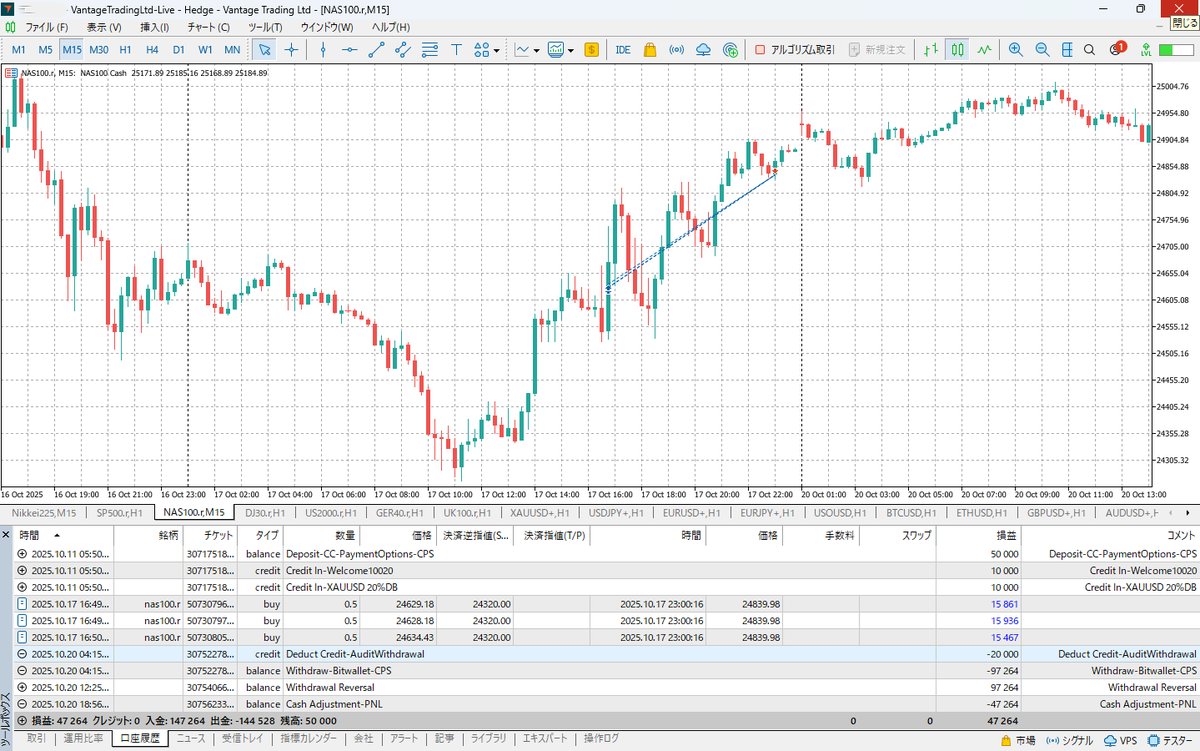Activate the crosshair tool
This screenshot has height=751, width=1200.
(x=292, y=49)
